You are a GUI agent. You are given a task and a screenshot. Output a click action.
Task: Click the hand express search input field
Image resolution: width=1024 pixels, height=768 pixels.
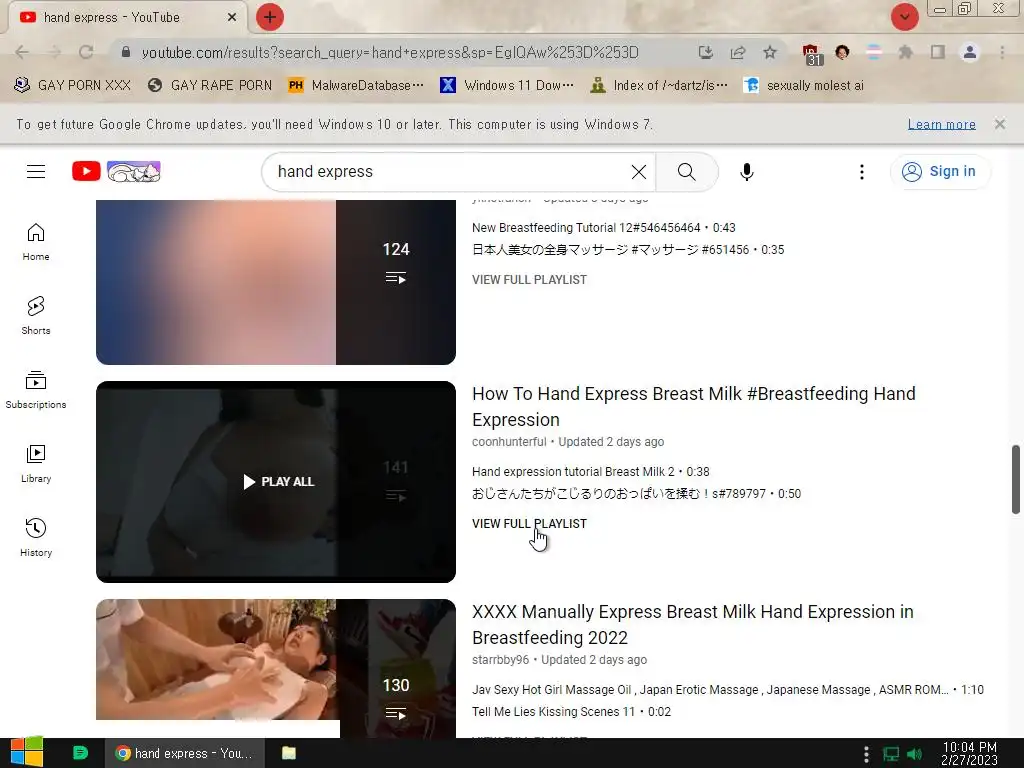[451, 172]
